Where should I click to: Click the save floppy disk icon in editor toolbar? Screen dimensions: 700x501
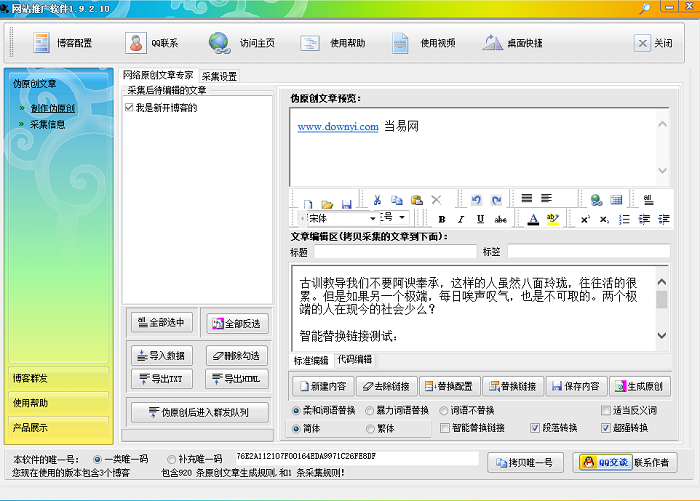346,203
